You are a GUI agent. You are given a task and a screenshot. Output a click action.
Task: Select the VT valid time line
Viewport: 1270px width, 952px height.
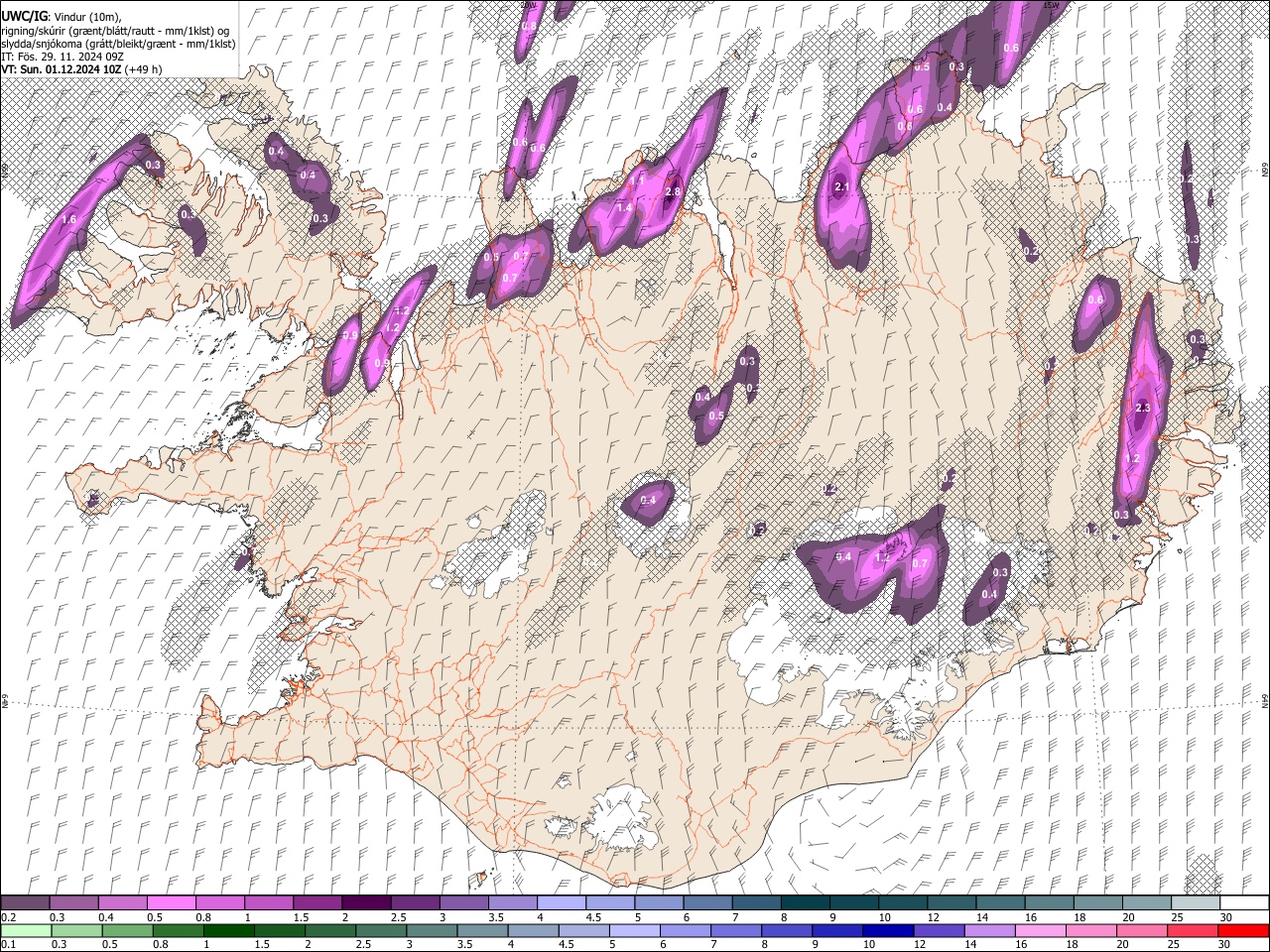pyautogui.click(x=81, y=69)
